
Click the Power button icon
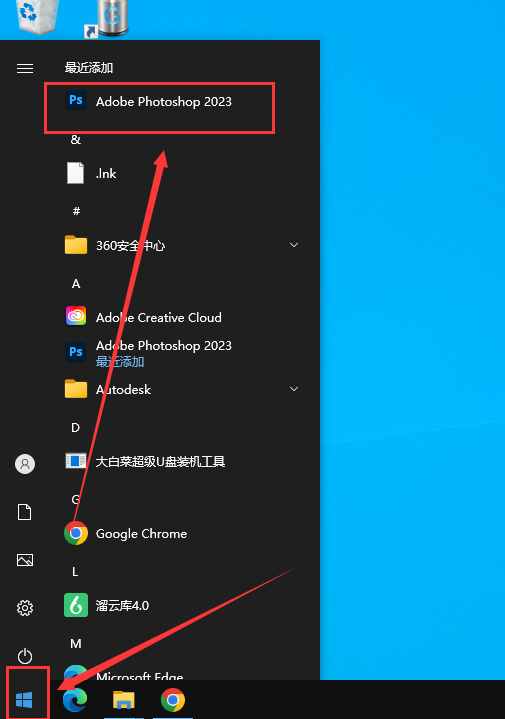[25, 656]
